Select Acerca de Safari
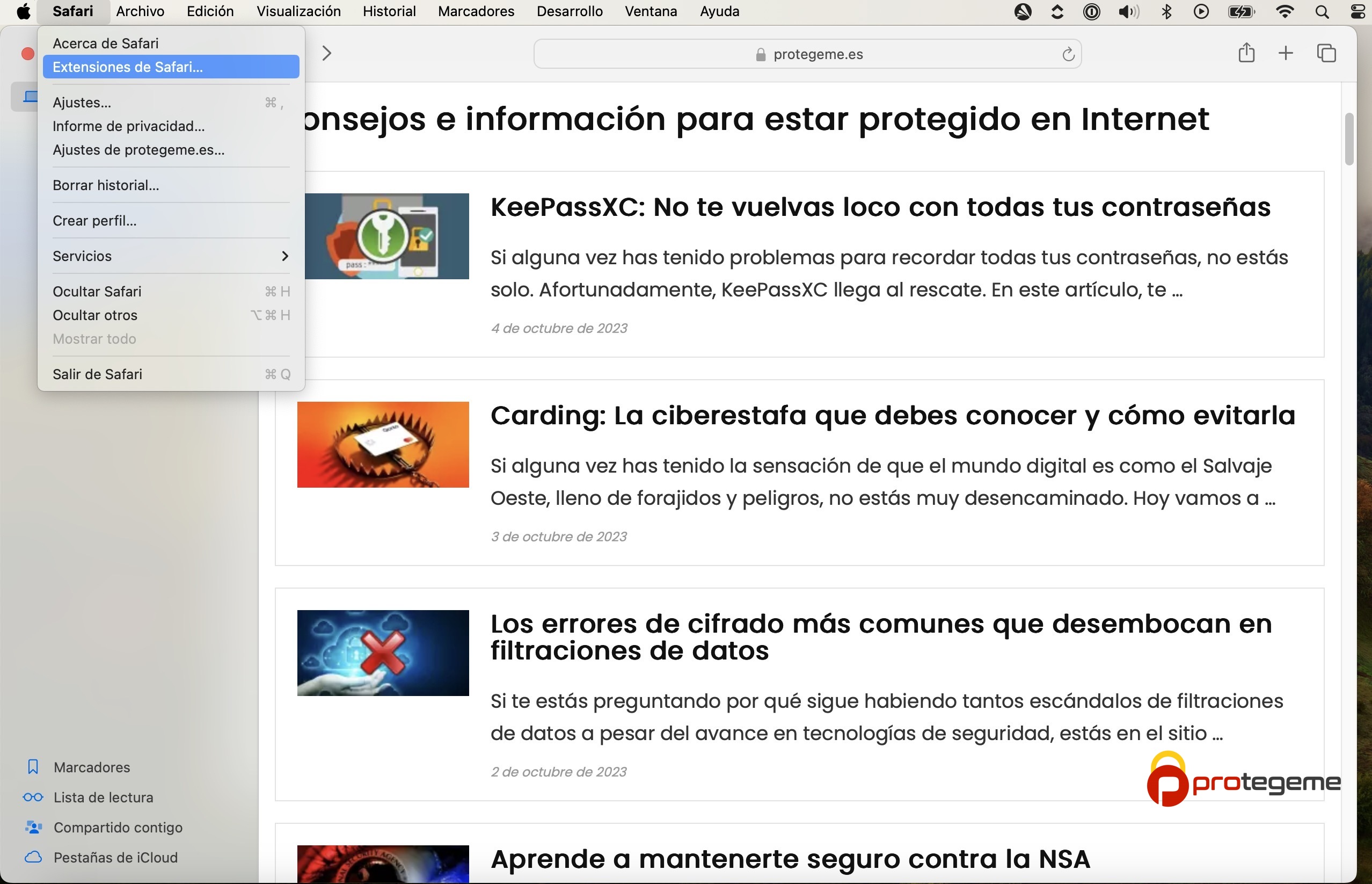Screen dimensions: 1372x884 (171, 43)
